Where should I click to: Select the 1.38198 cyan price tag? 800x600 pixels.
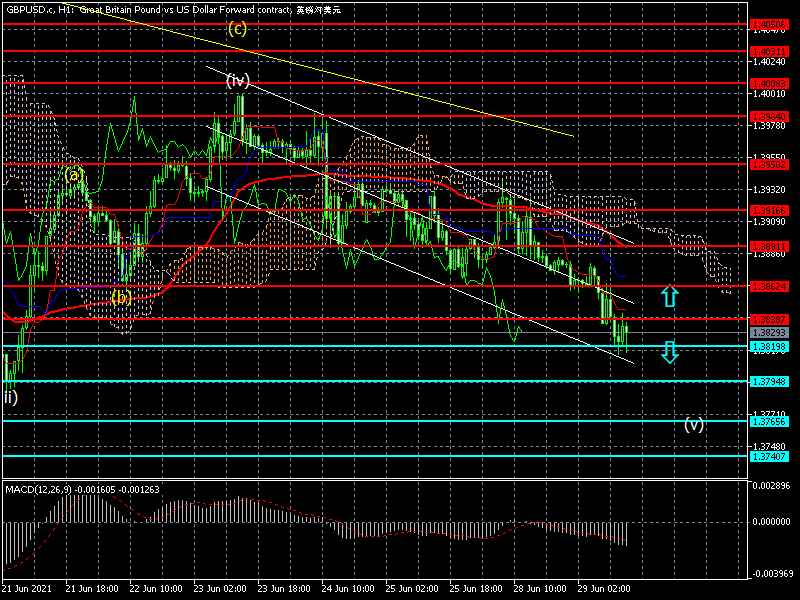point(769,346)
